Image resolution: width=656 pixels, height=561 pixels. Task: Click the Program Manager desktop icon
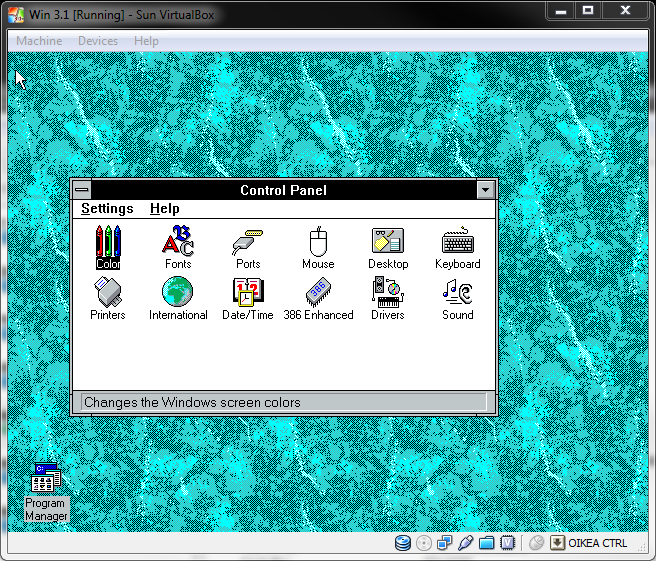click(46, 492)
